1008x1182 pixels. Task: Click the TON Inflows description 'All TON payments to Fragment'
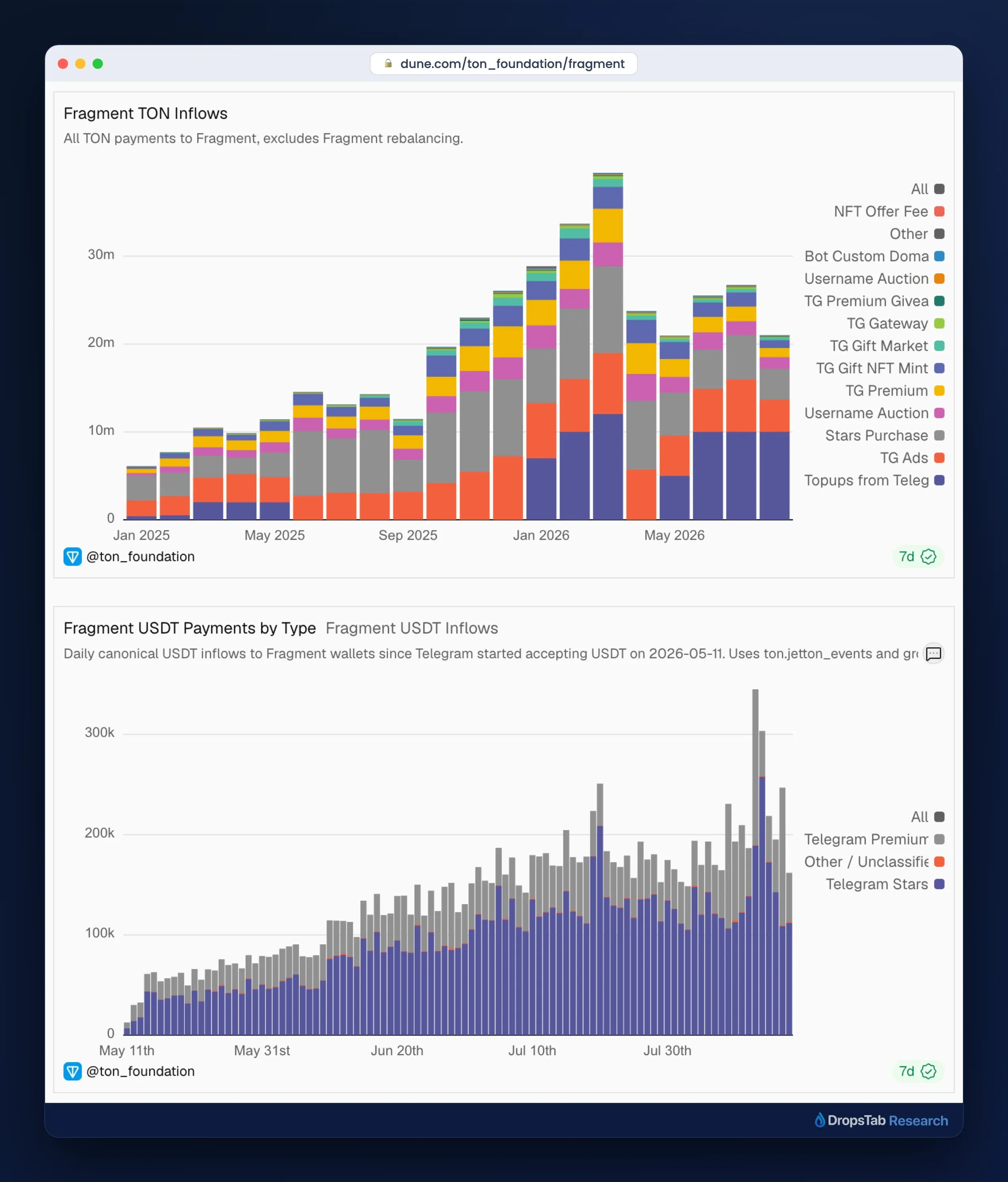tap(263, 138)
